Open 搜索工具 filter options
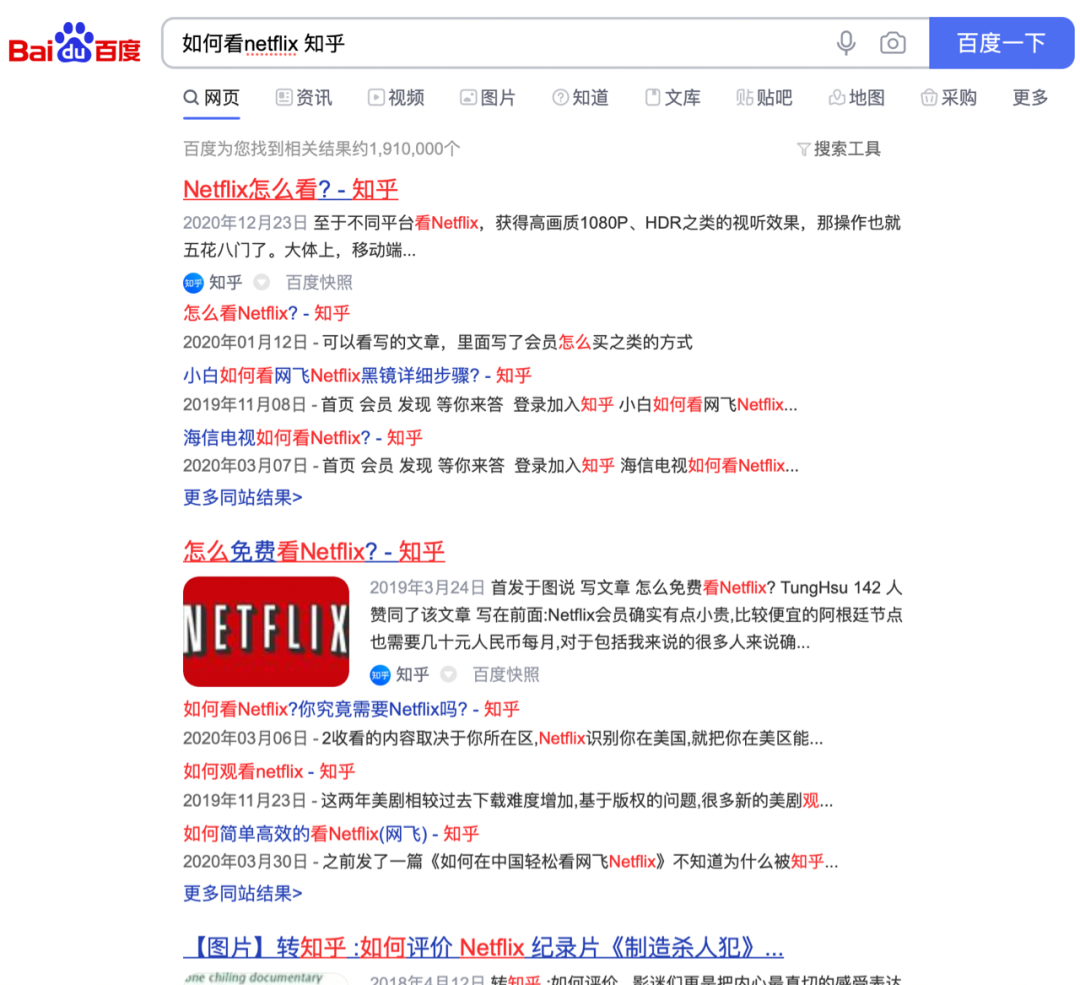Screen dimensions: 1080x985 (x=839, y=149)
